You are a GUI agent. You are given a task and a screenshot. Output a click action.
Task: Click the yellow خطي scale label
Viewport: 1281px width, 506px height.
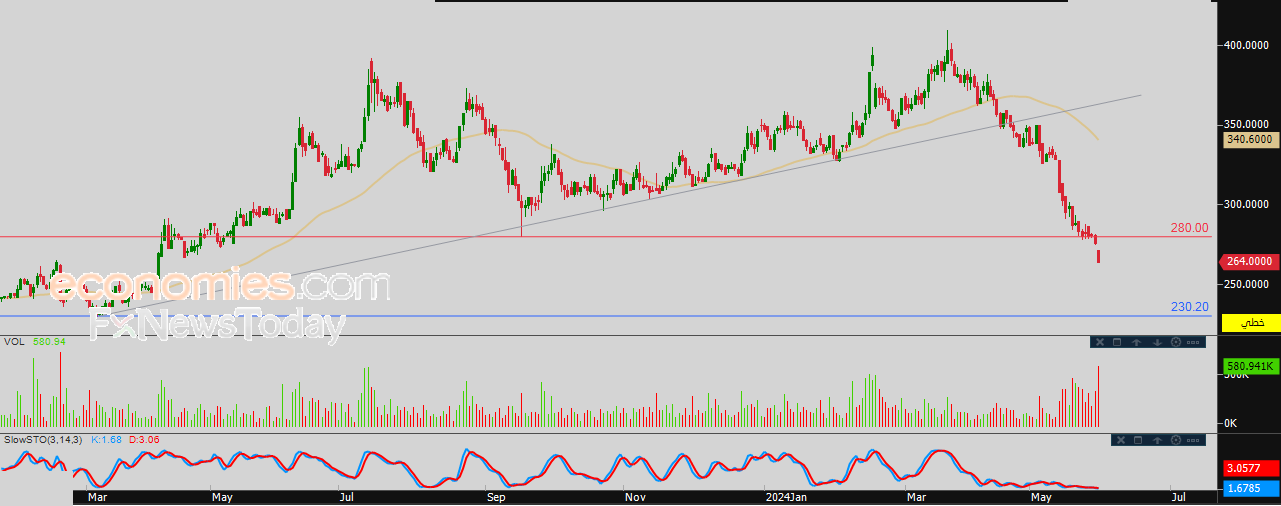coord(1251,323)
